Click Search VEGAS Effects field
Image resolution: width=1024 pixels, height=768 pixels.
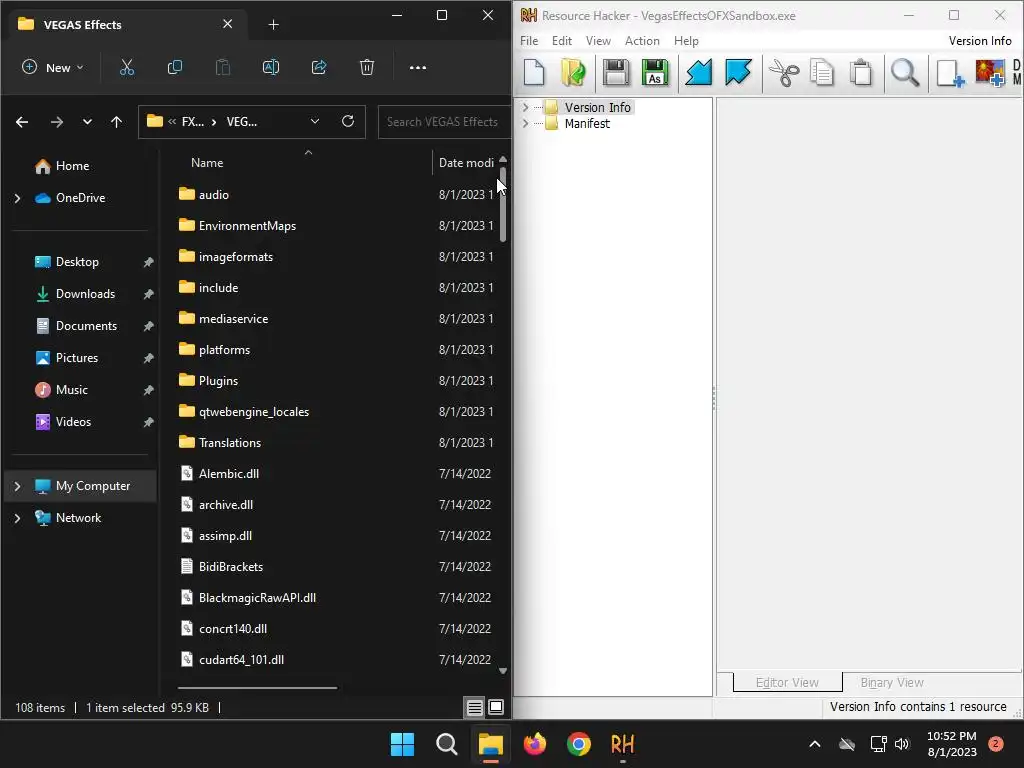click(x=444, y=121)
